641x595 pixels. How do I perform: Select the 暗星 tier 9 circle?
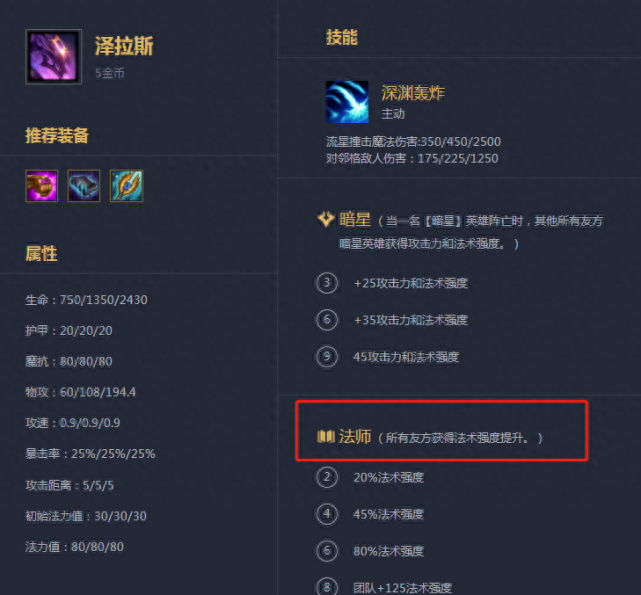click(327, 357)
